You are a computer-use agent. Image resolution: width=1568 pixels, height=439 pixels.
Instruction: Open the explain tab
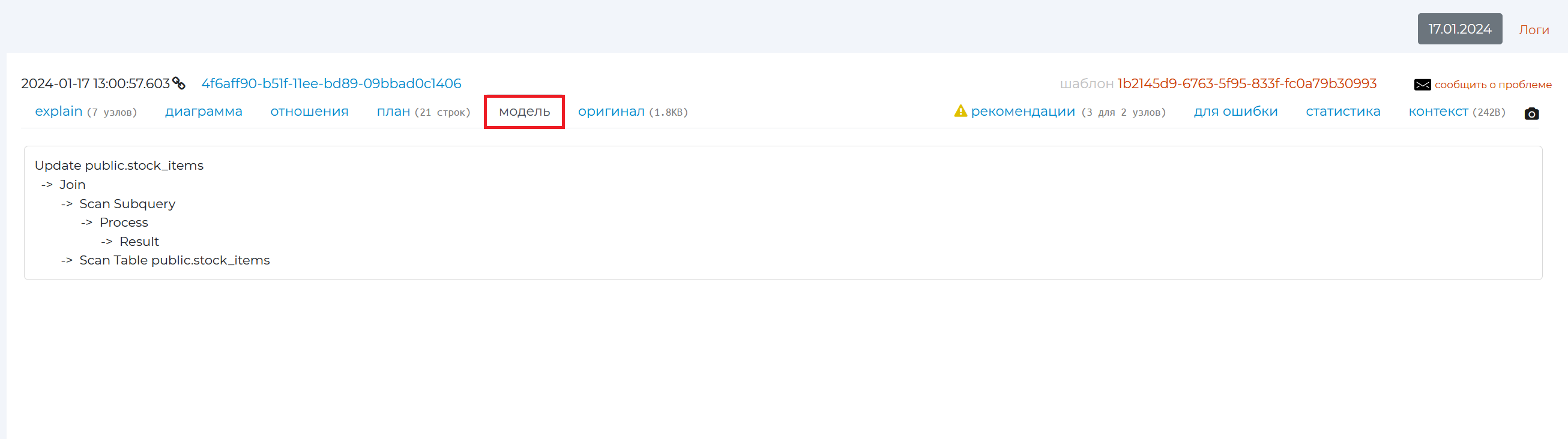pos(58,112)
